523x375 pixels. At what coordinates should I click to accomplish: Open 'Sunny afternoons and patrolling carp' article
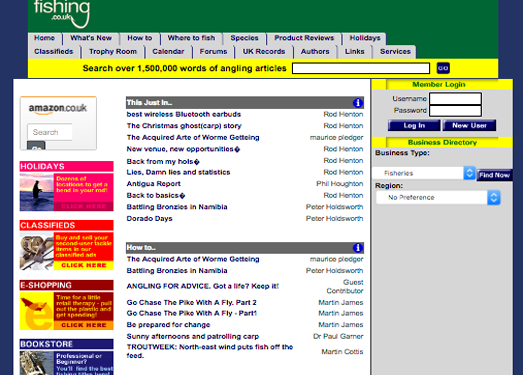pyautogui.click(x=193, y=336)
